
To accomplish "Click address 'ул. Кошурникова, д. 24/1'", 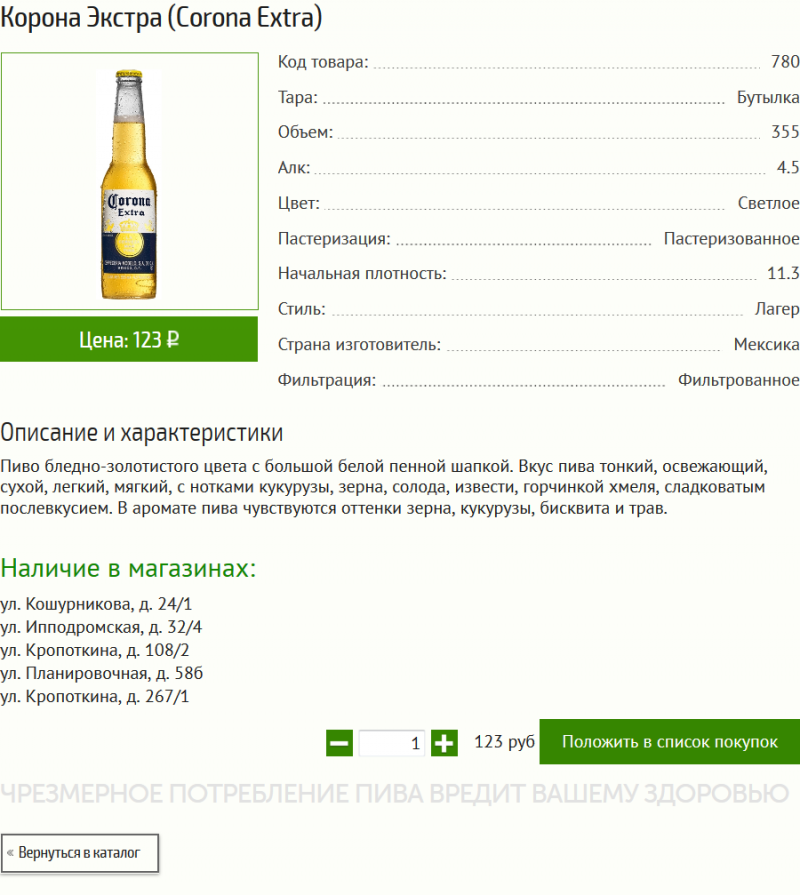I will pos(96,604).
